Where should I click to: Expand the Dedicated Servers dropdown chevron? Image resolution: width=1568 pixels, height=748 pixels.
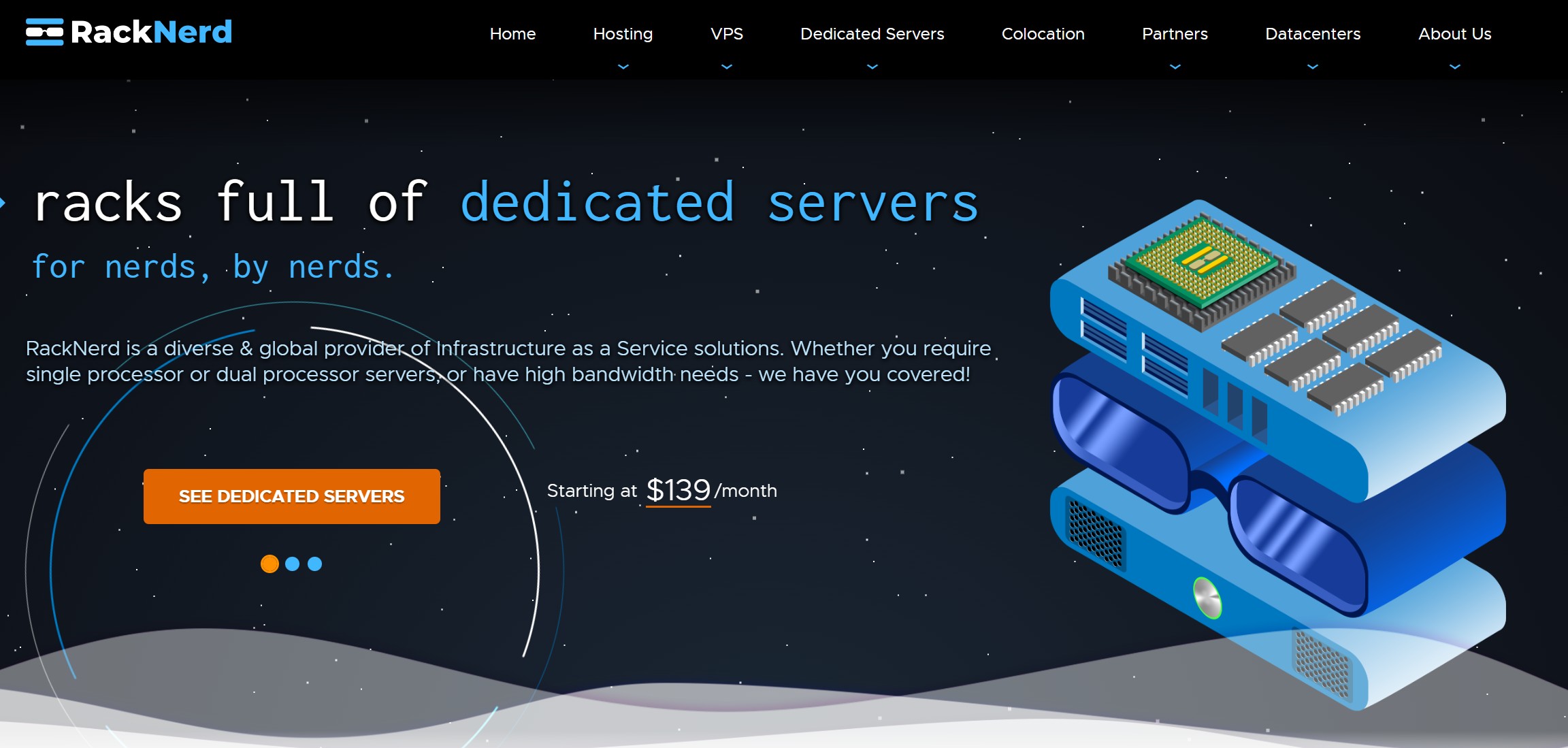click(x=872, y=67)
